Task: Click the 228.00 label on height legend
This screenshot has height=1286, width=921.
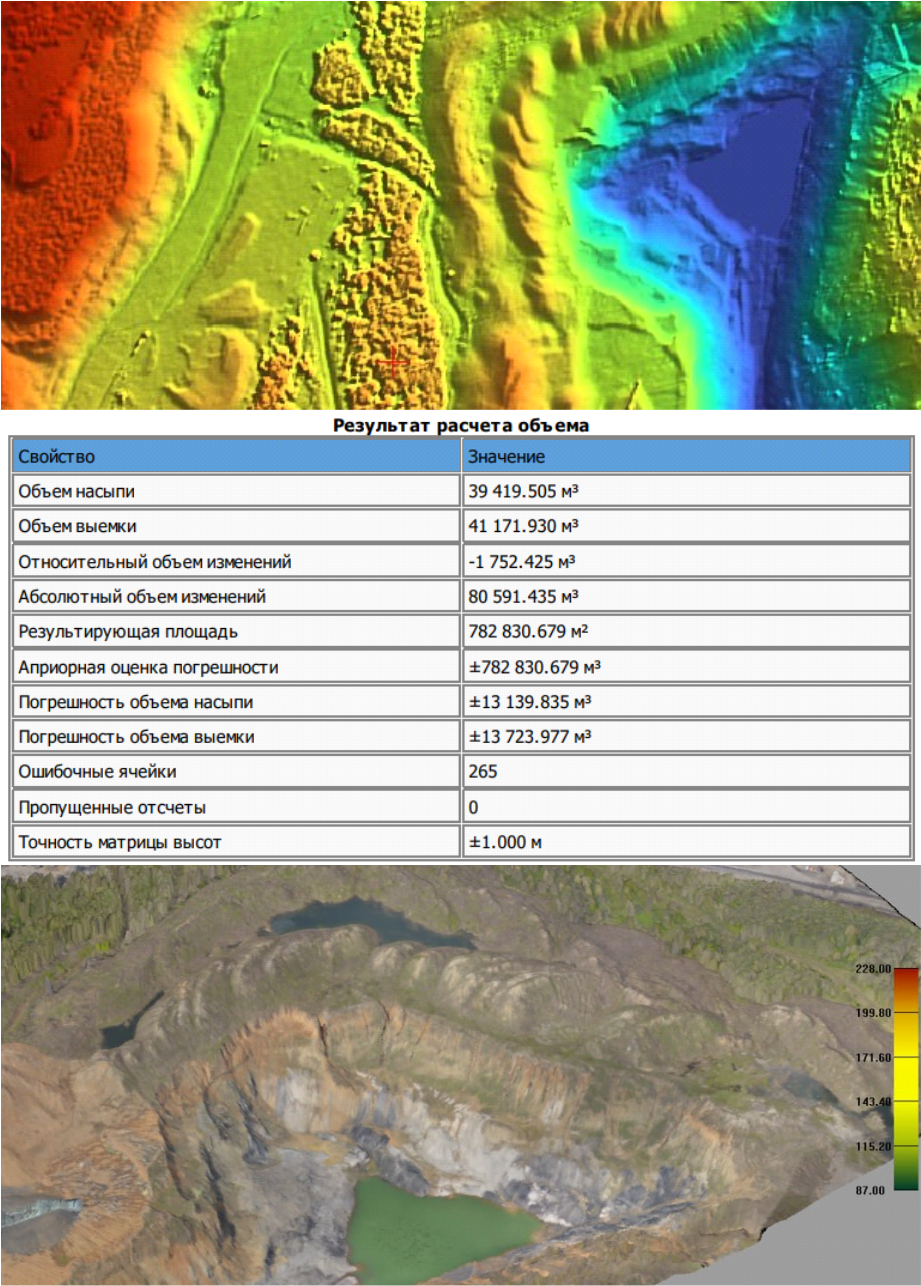Action: tap(872, 968)
